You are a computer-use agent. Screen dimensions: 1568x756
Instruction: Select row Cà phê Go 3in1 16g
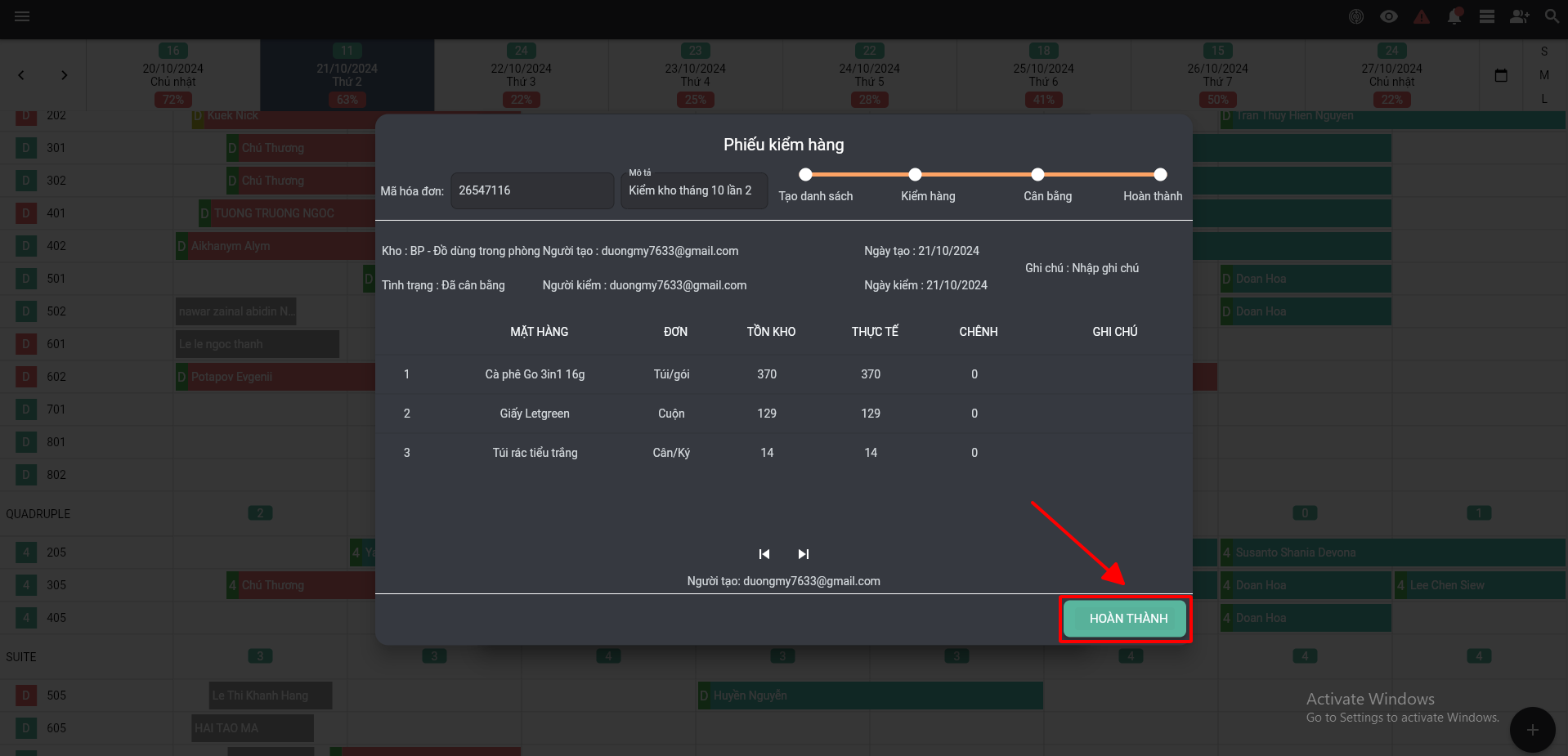tap(783, 374)
